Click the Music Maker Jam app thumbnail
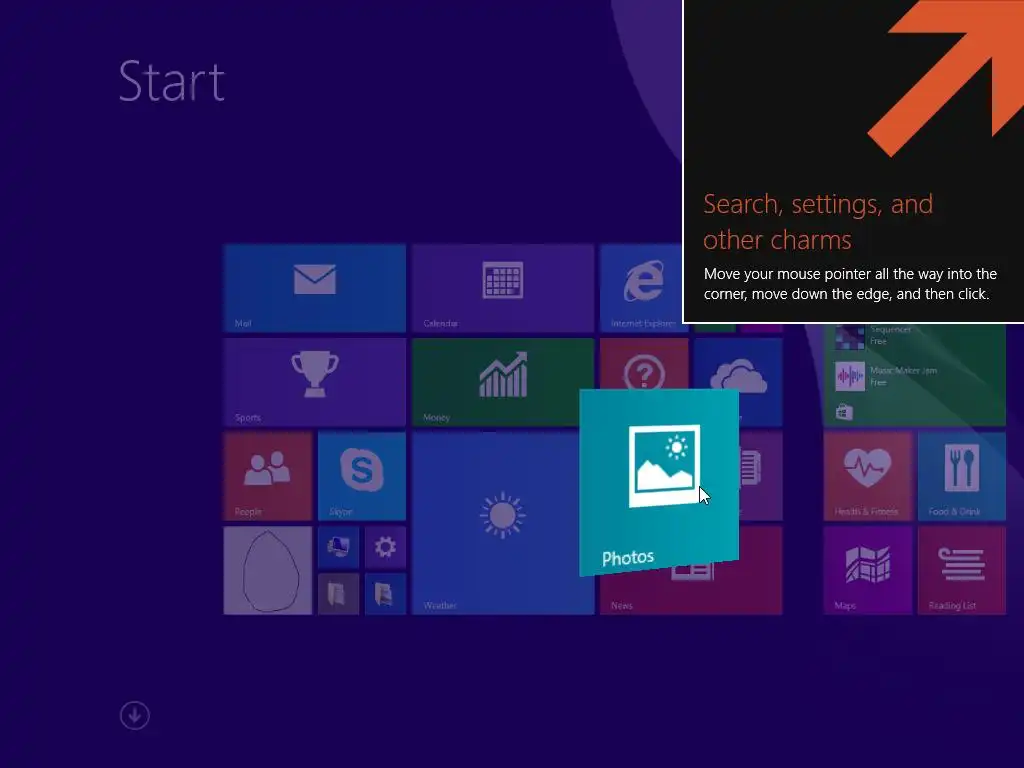The height and width of the screenshot is (768, 1024). 850,376
